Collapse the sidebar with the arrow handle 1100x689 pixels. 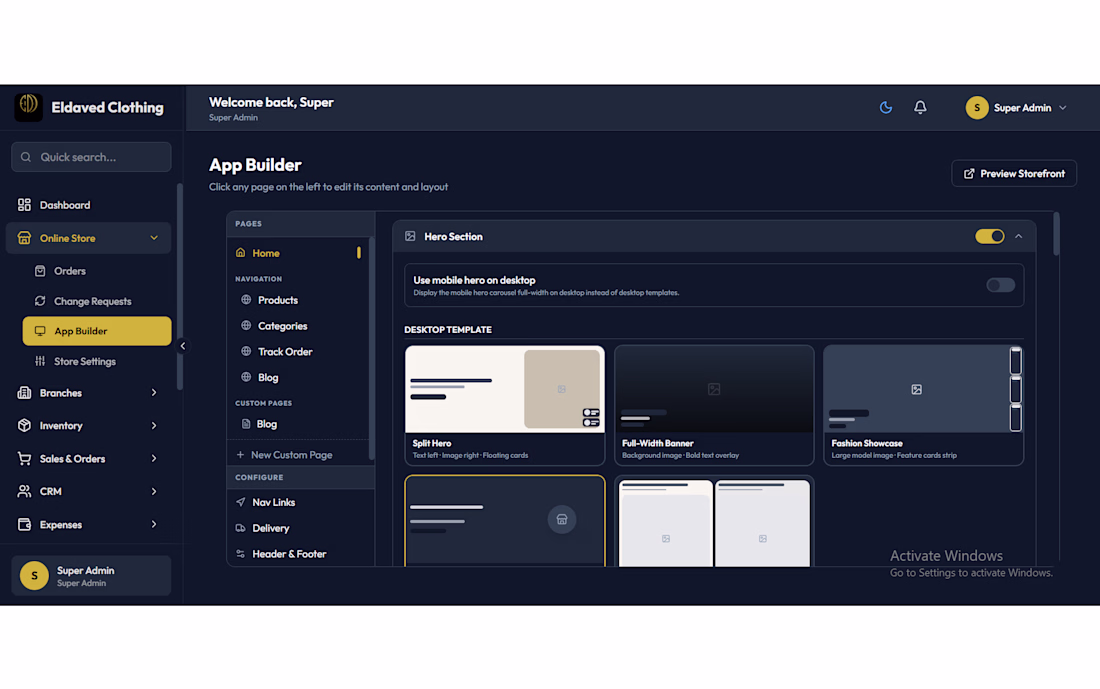pyautogui.click(x=182, y=346)
